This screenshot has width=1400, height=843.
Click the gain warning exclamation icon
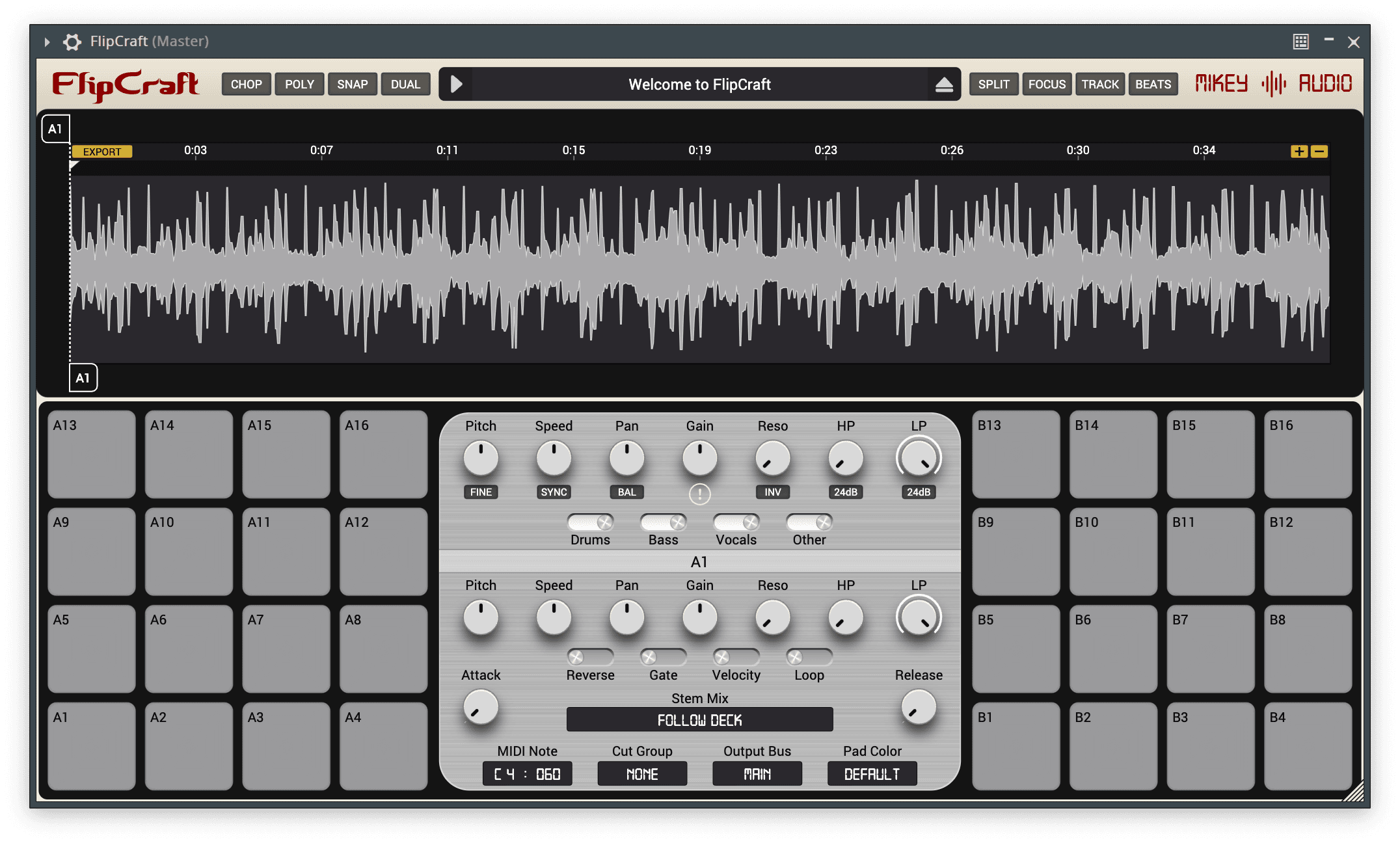coord(700,494)
